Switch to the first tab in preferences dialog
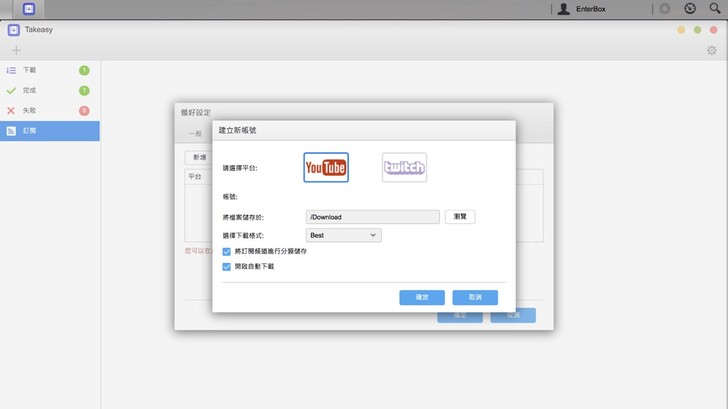 [x=195, y=134]
